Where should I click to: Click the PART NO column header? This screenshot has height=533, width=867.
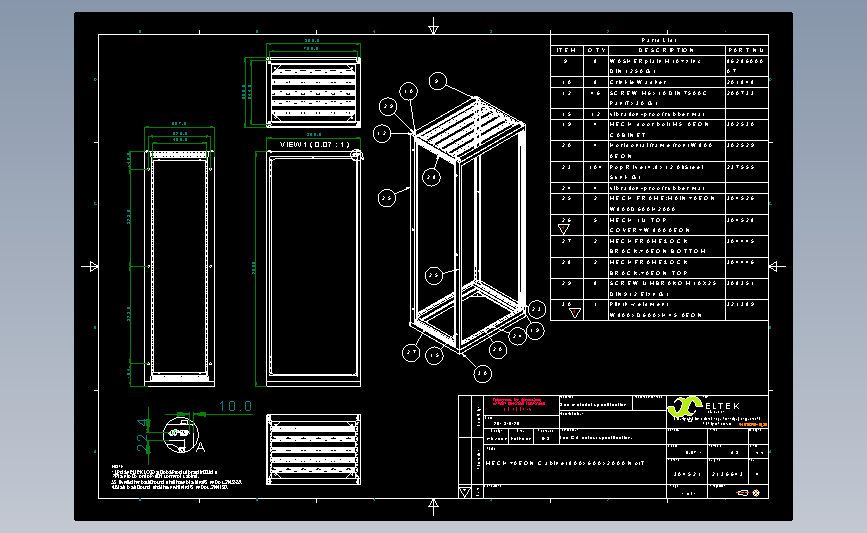746,50
